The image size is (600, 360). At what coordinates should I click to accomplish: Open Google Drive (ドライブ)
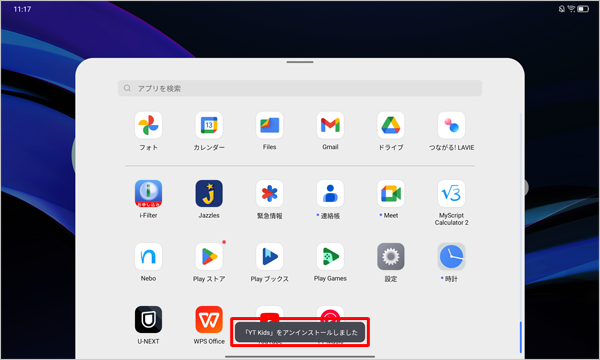click(391, 125)
